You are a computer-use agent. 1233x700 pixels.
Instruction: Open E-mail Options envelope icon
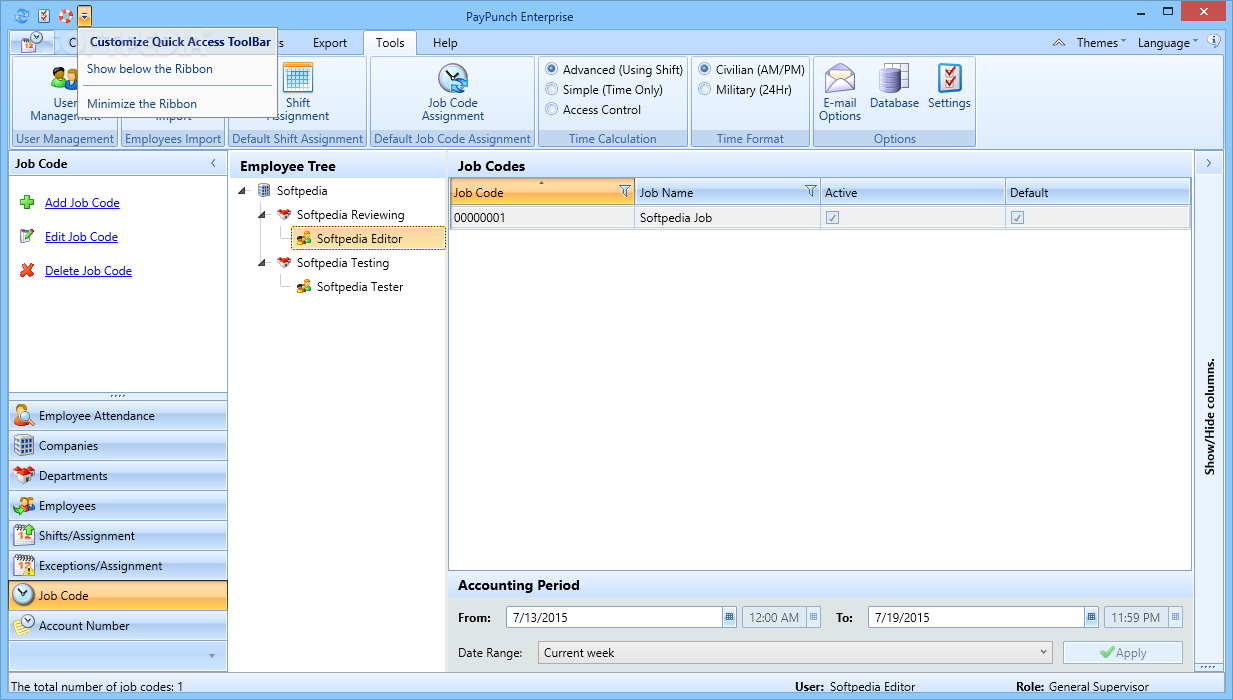[x=839, y=77]
